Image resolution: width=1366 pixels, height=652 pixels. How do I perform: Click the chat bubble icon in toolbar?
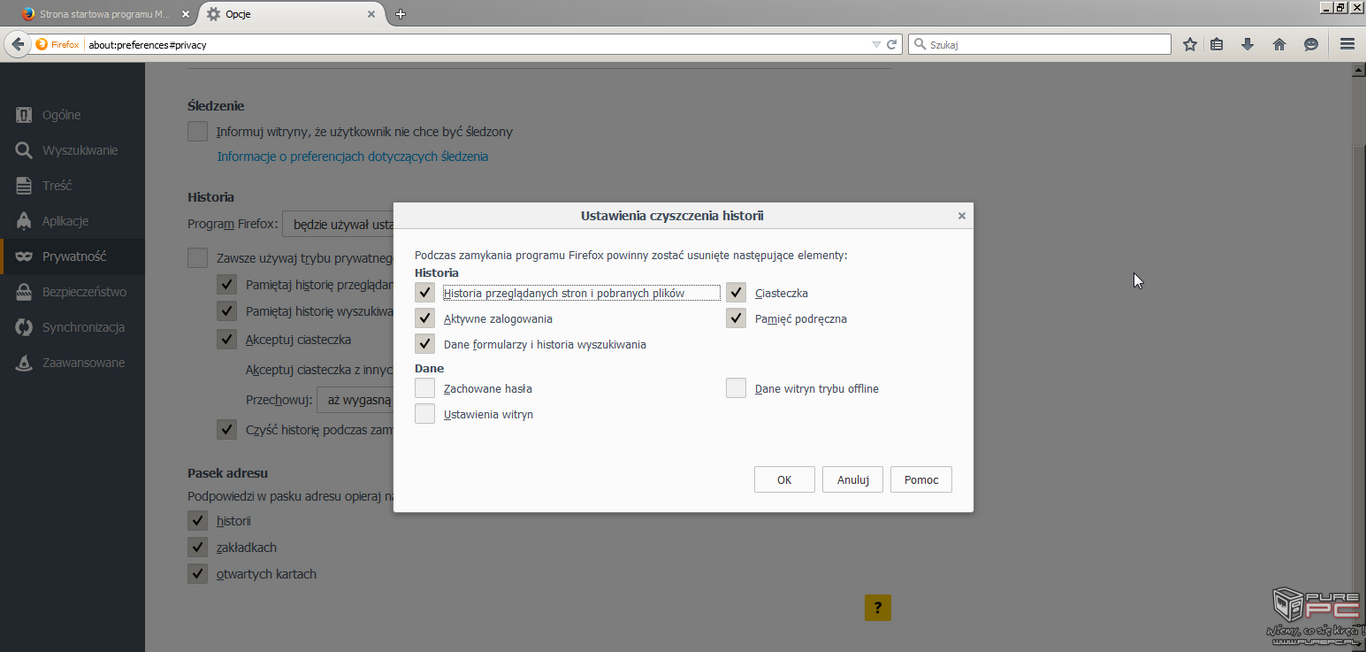(x=1311, y=45)
